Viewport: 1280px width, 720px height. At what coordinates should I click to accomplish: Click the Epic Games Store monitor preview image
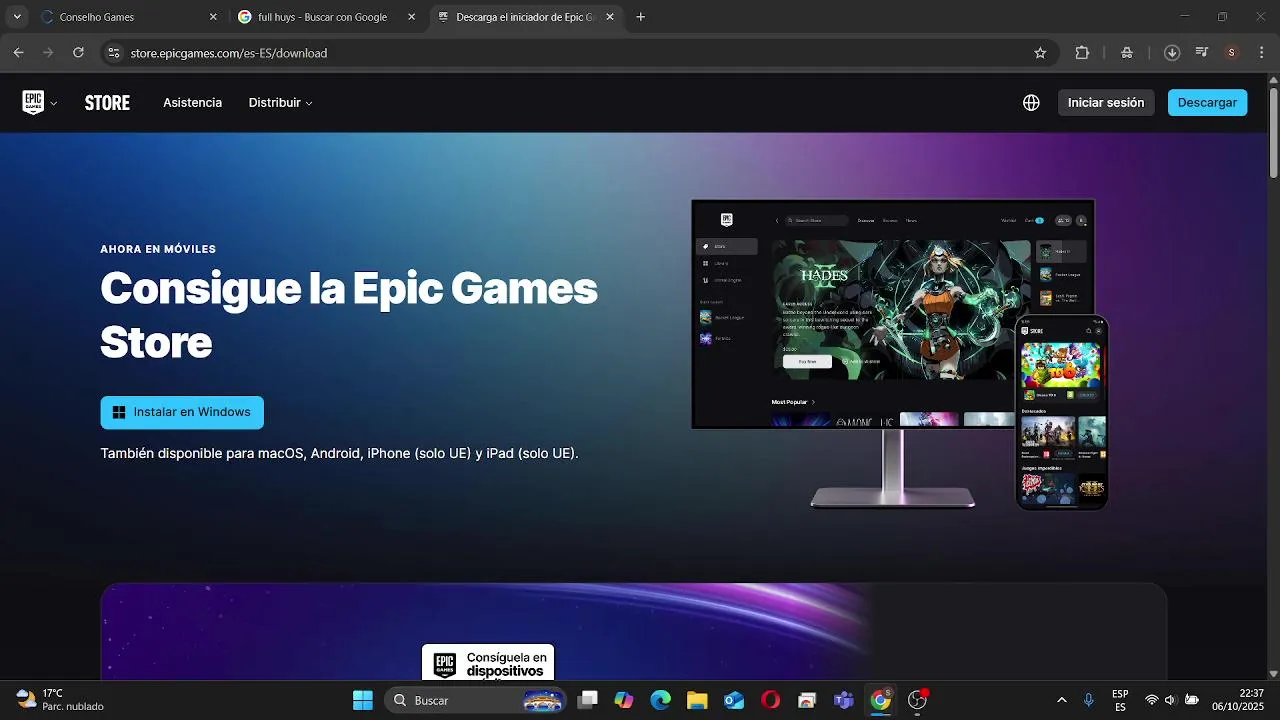pyautogui.click(x=893, y=314)
